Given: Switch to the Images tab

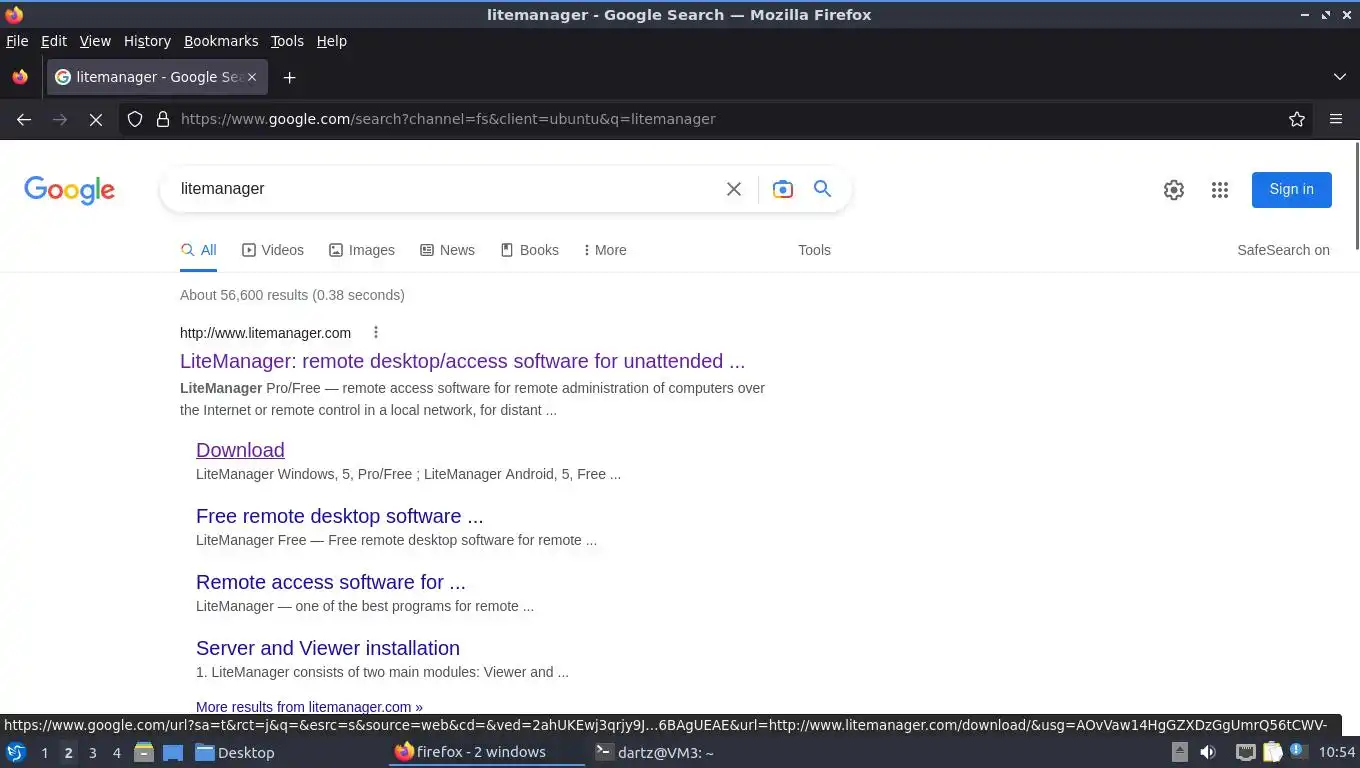Looking at the screenshot, I should pyautogui.click(x=362, y=250).
